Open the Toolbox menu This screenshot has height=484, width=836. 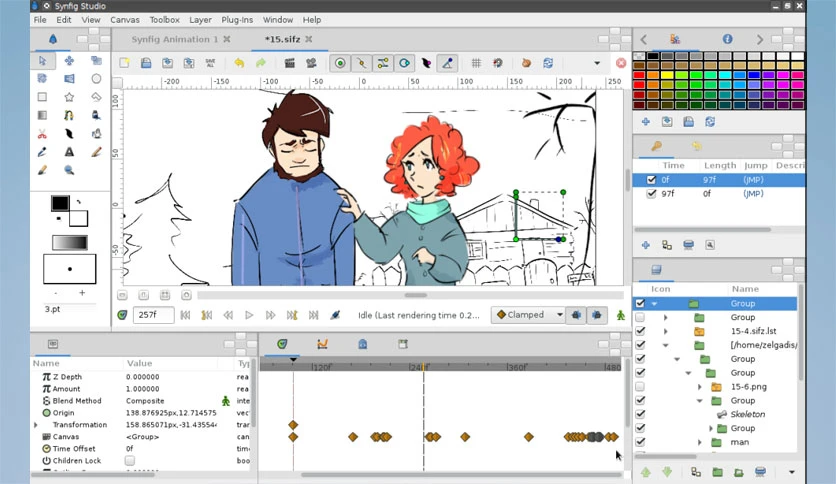(x=164, y=20)
